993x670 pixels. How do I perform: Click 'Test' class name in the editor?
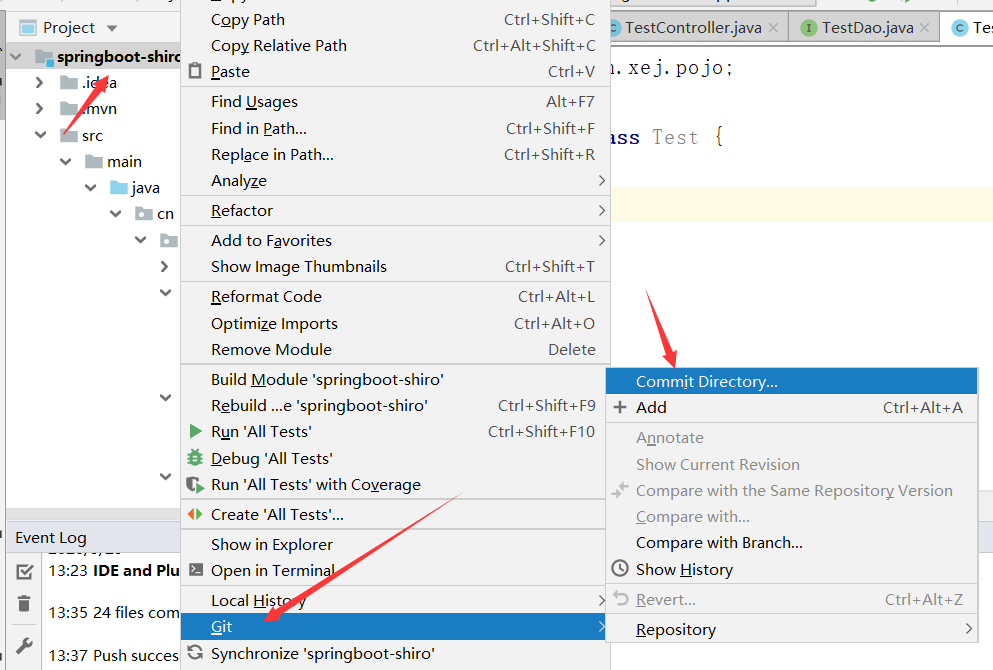point(675,137)
